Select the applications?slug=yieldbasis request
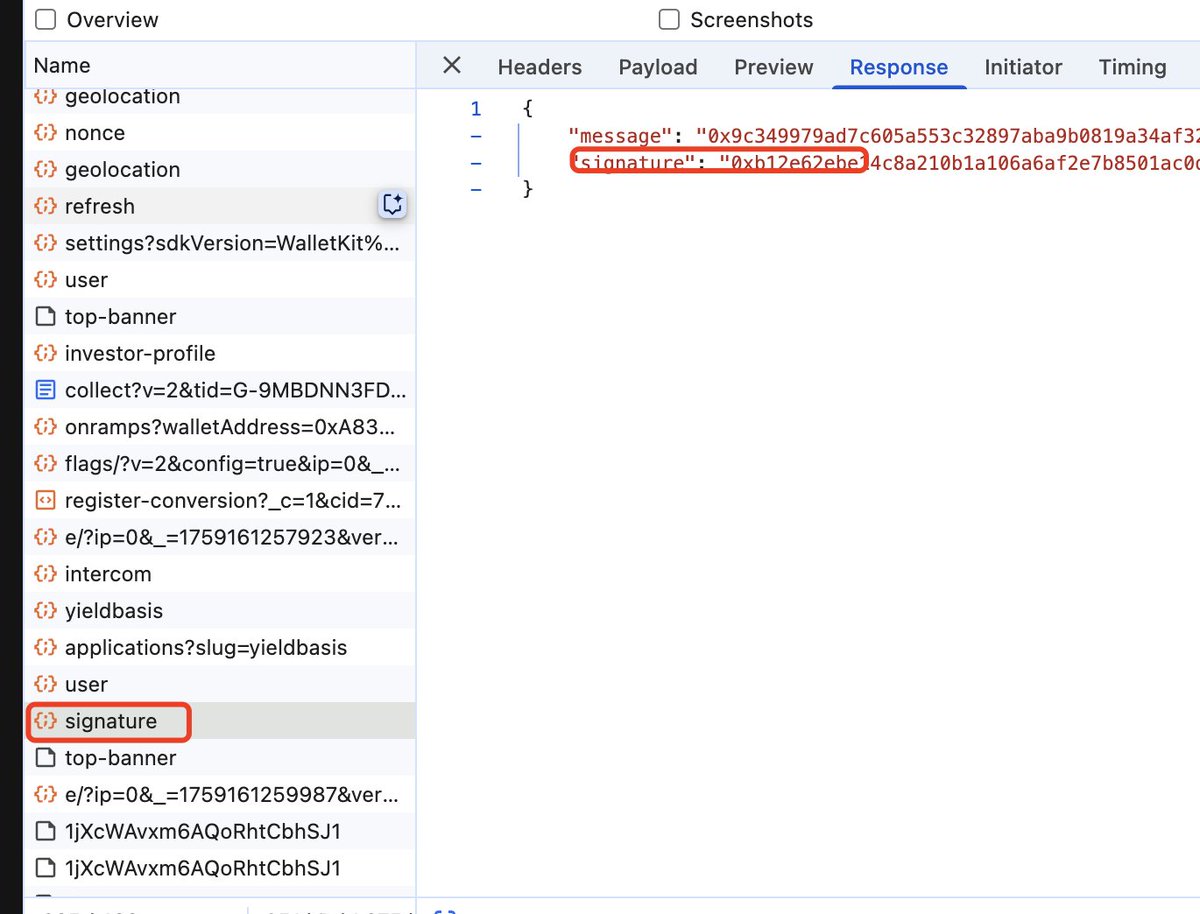Image resolution: width=1200 pixels, height=914 pixels. (x=205, y=648)
